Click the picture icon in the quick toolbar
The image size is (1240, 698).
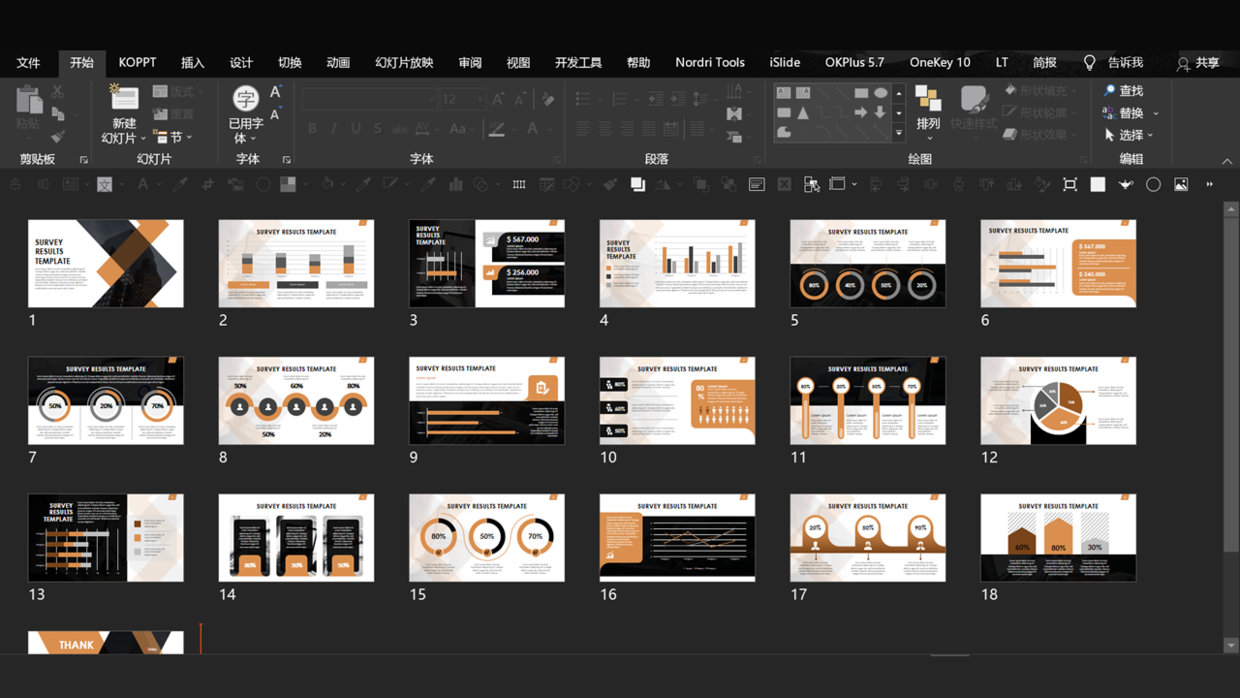[1181, 185]
